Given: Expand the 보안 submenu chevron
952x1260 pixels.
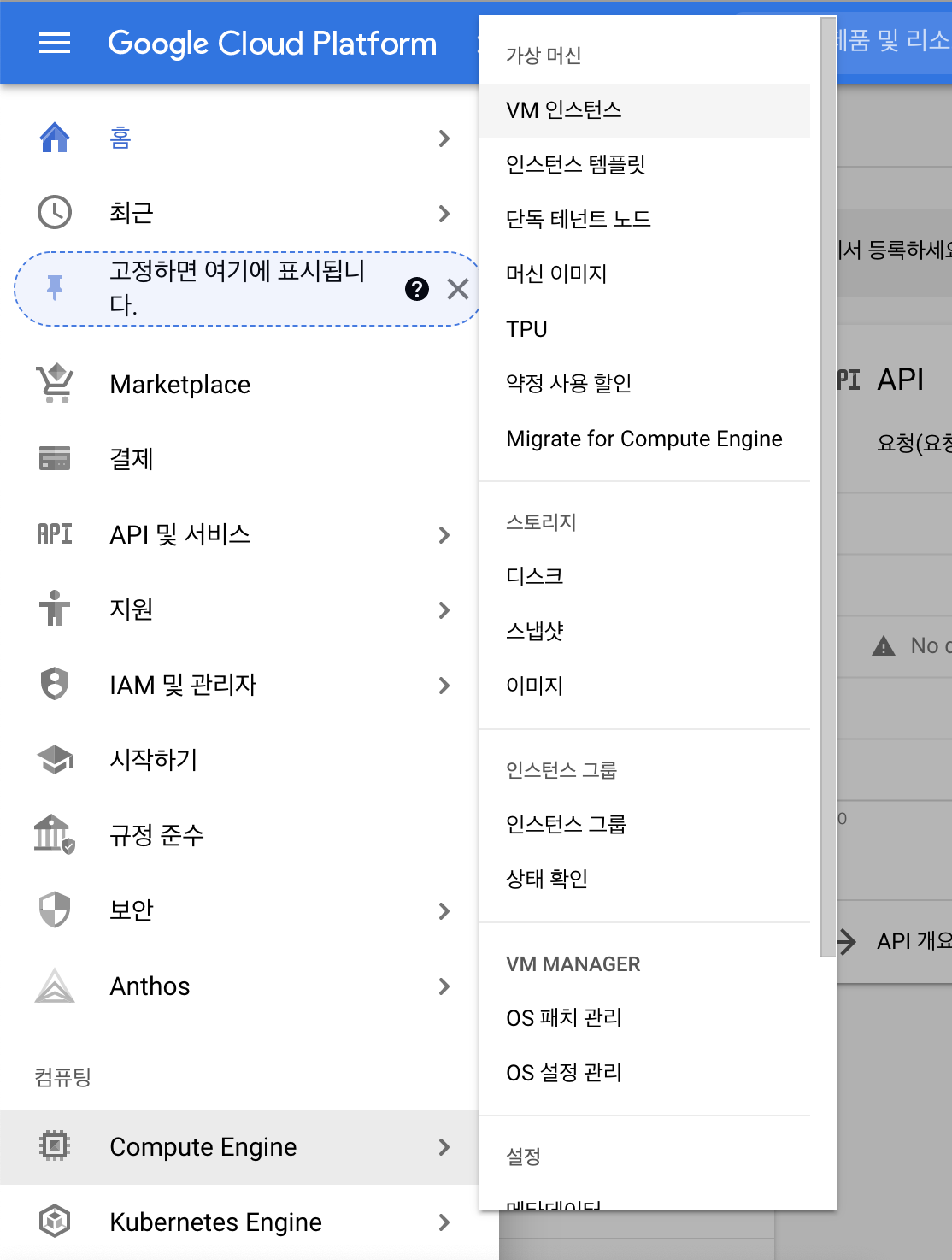Looking at the screenshot, I should tap(444, 910).
